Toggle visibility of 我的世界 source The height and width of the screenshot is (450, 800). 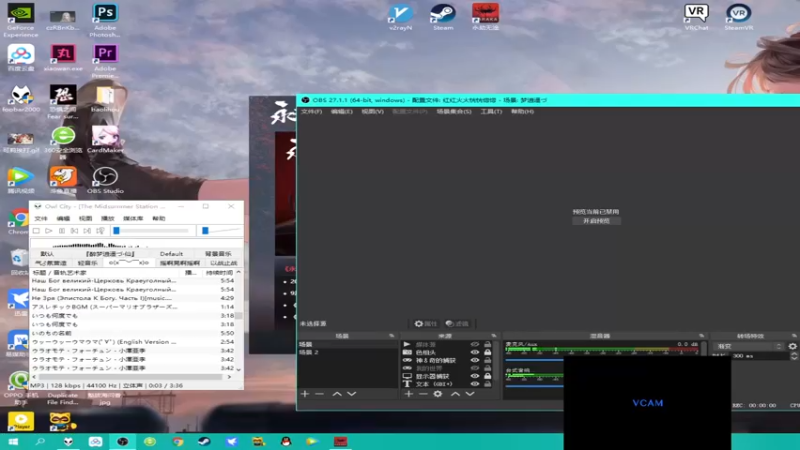coord(474,368)
